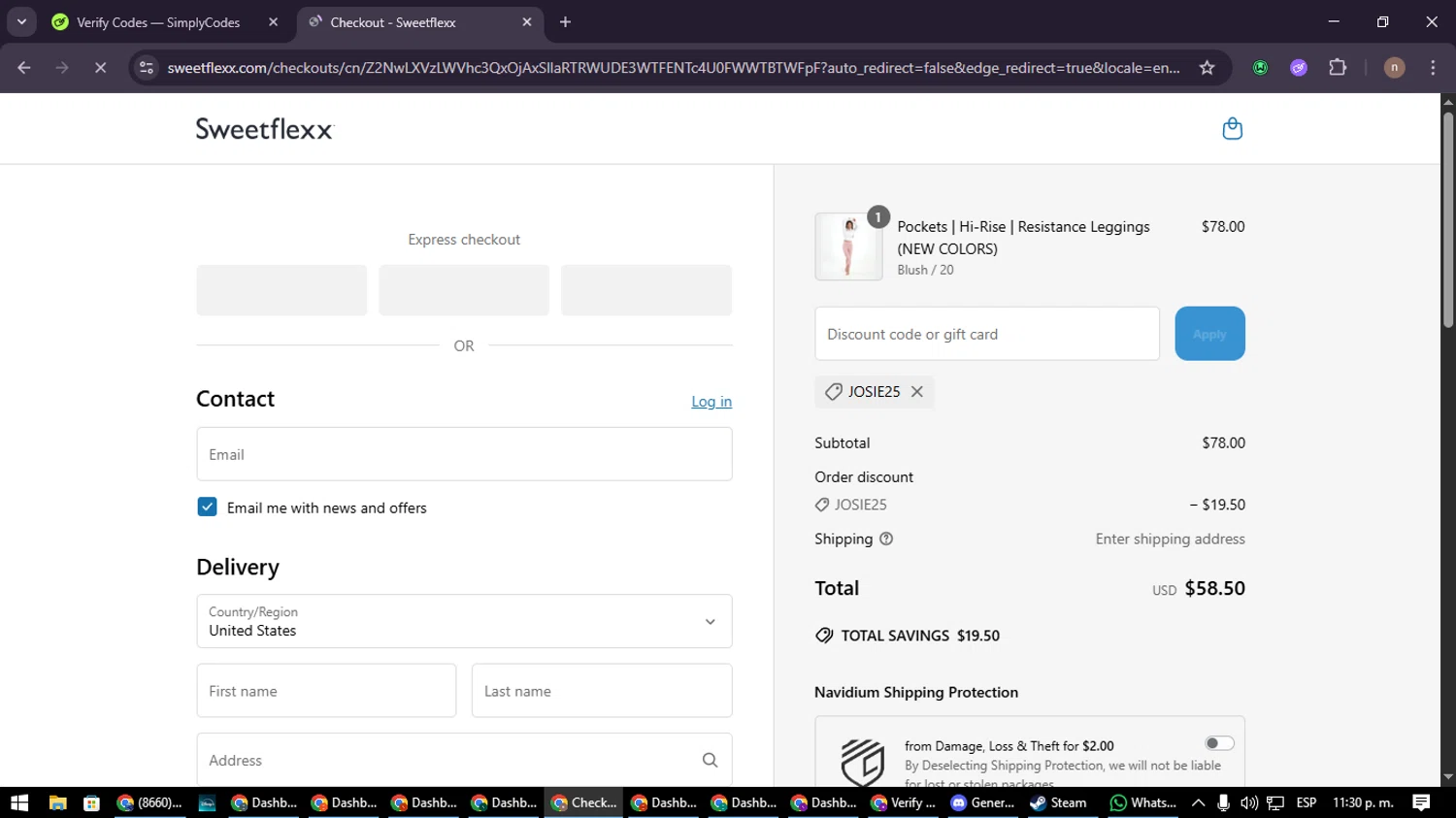Click the Log in link
Image resolution: width=1456 pixels, height=818 pixels.
(711, 402)
